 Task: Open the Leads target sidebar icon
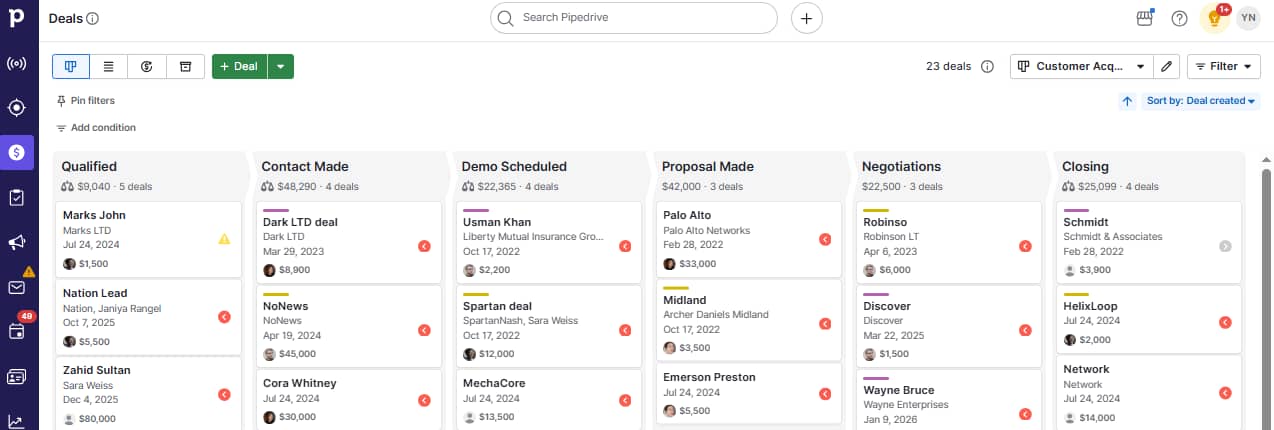[17, 108]
